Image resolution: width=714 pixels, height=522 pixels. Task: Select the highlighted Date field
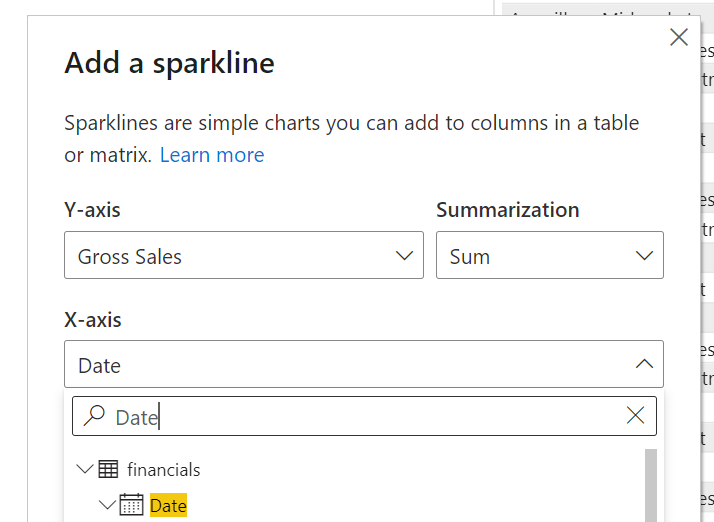(168, 506)
